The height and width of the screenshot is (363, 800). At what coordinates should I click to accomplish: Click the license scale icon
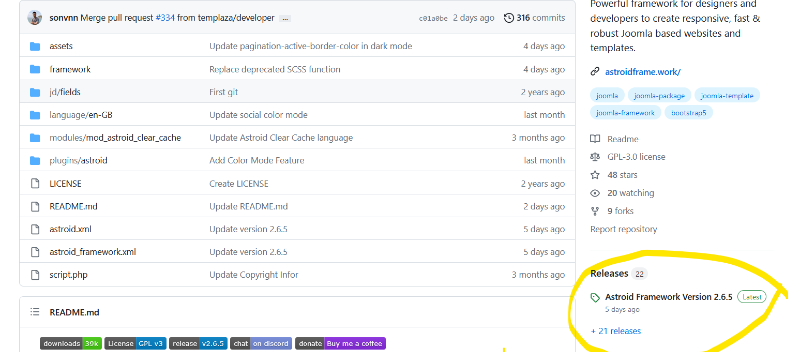(x=595, y=157)
